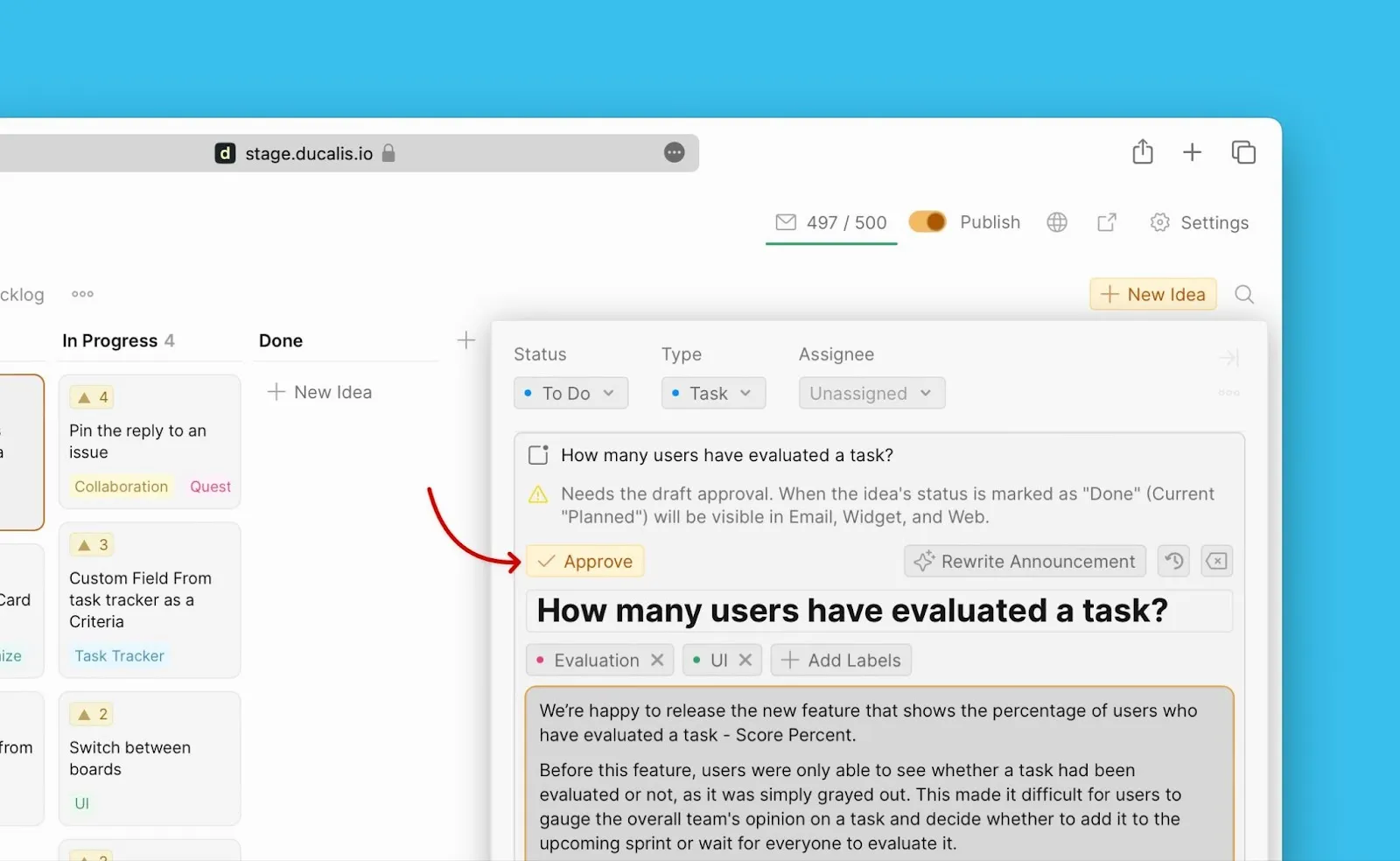Image resolution: width=1400 pixels, height=861 pixels.
Task: Approve the announcement draft
Action: click(585, 562)
